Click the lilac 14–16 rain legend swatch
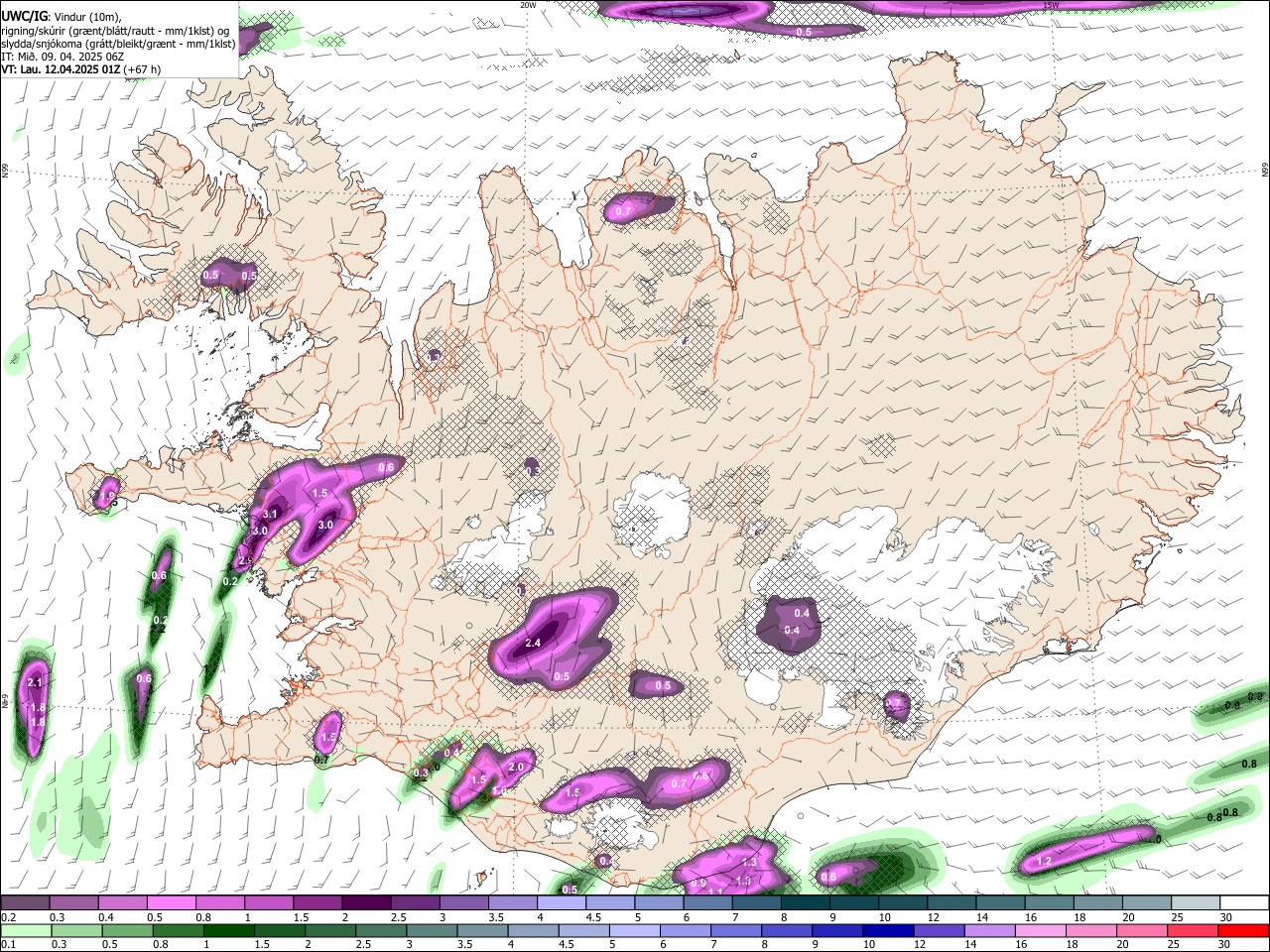The width and height of the screenshot is (1270, 952). click(989, 930)
